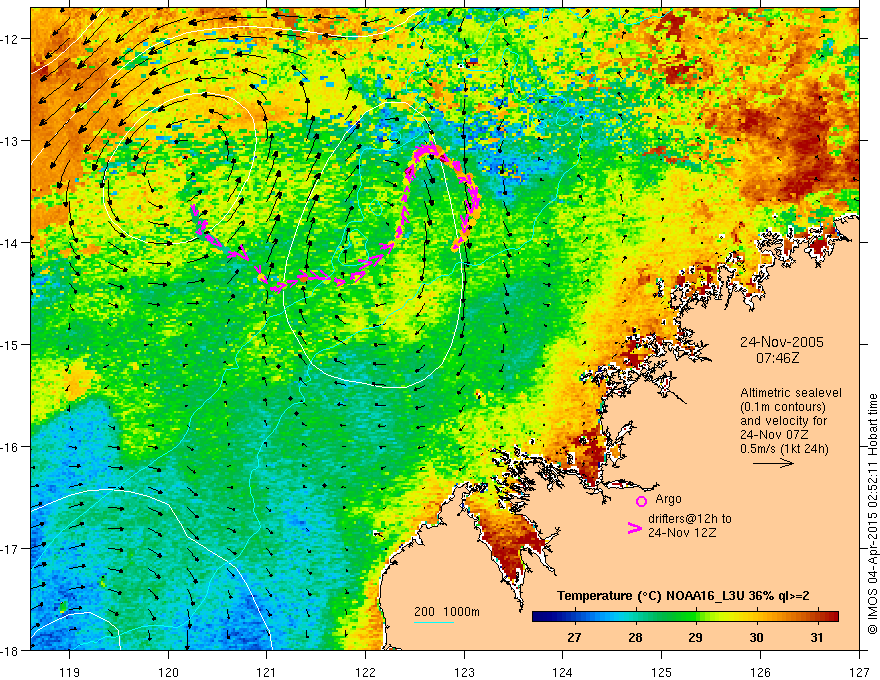Click the 'Altimetric sealevel' caption
Image resolution: width=880 pixels, height=680 pixels.
click(x=790, y=393)
